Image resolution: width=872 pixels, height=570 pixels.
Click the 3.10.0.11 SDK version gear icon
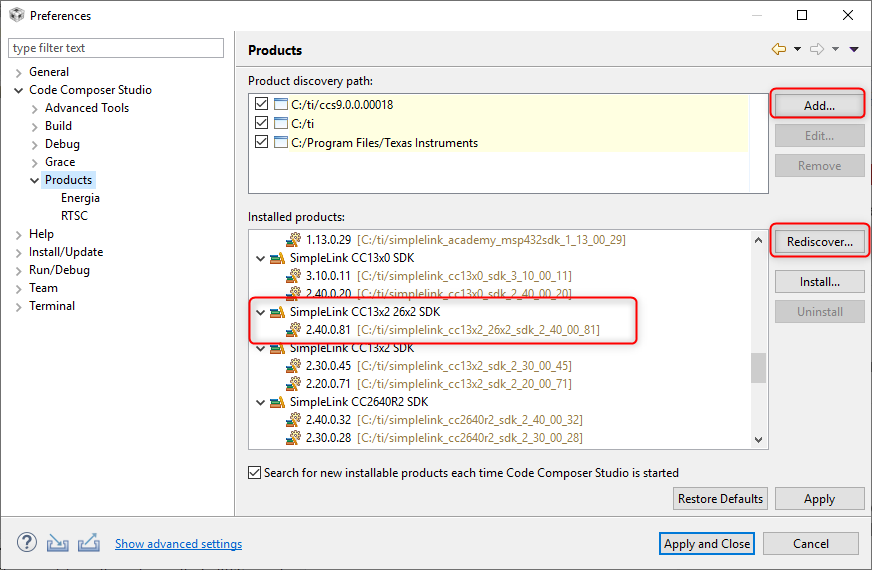[293, 276]
